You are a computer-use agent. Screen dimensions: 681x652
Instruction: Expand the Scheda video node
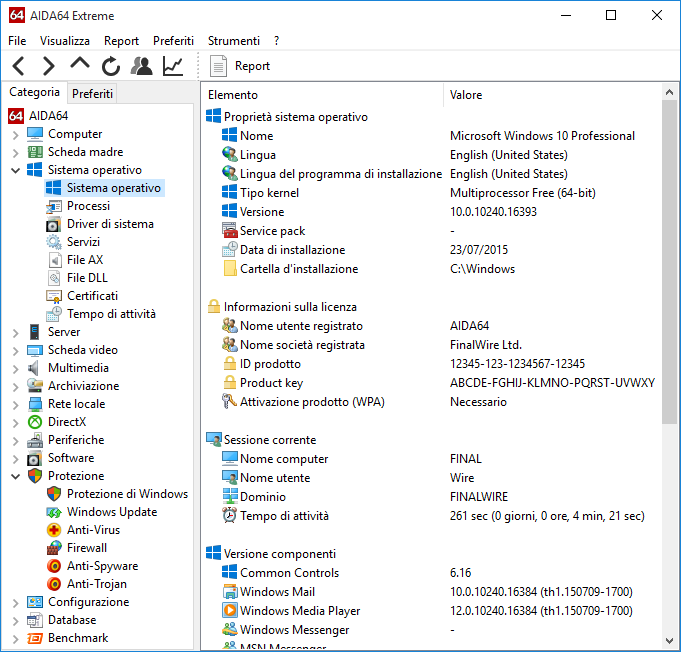(x=16, y=351)
